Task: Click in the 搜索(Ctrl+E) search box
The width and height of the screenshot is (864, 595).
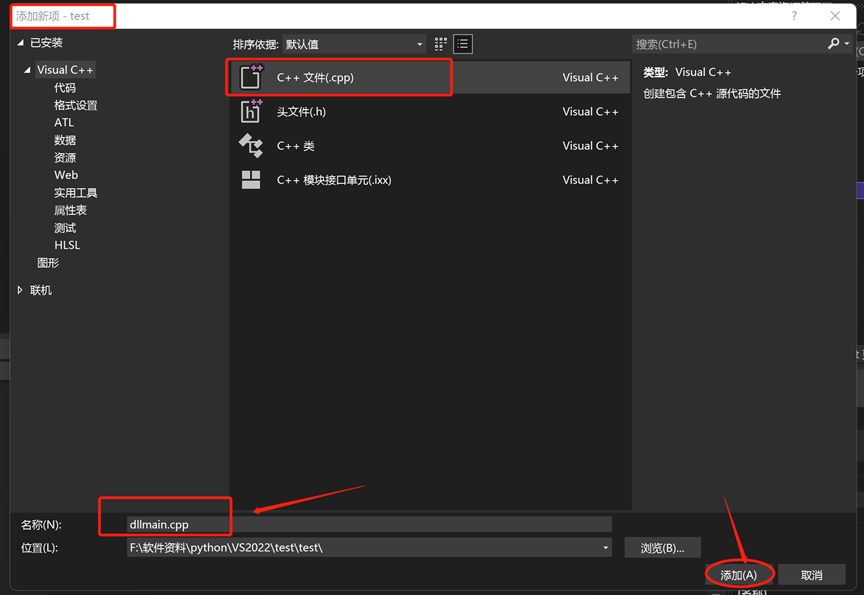Action: point(728,44)
